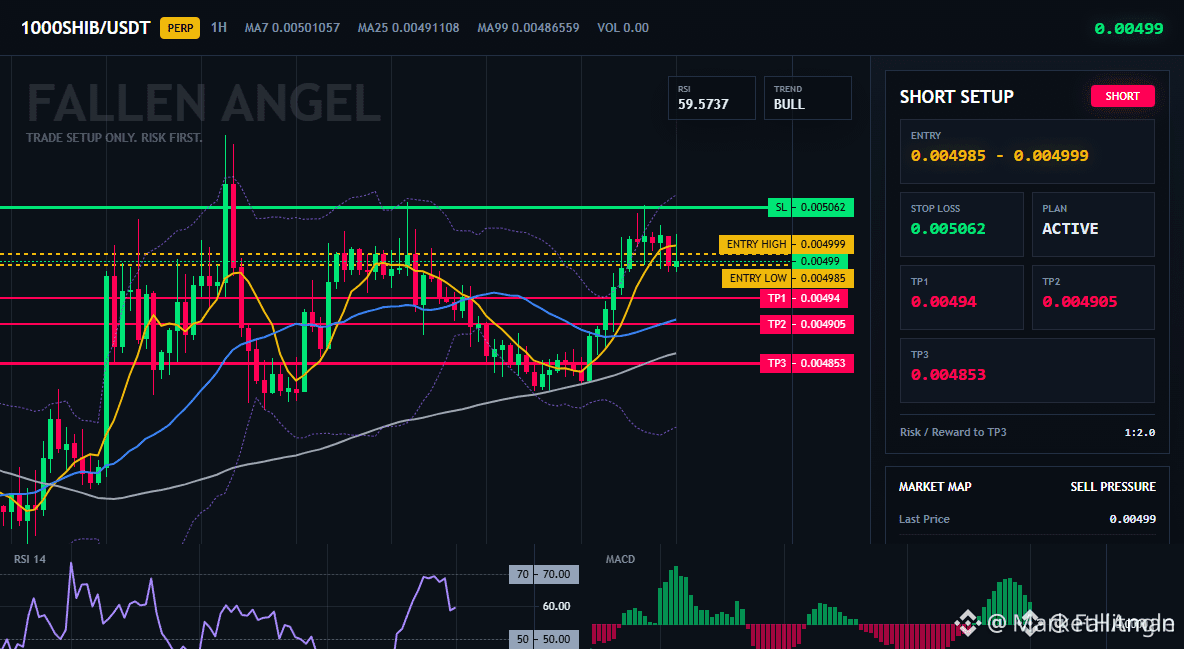The image size is (1184, 649).
Task: Click the TP2 0.004905 card in panel
Action: pos(1093,297)
